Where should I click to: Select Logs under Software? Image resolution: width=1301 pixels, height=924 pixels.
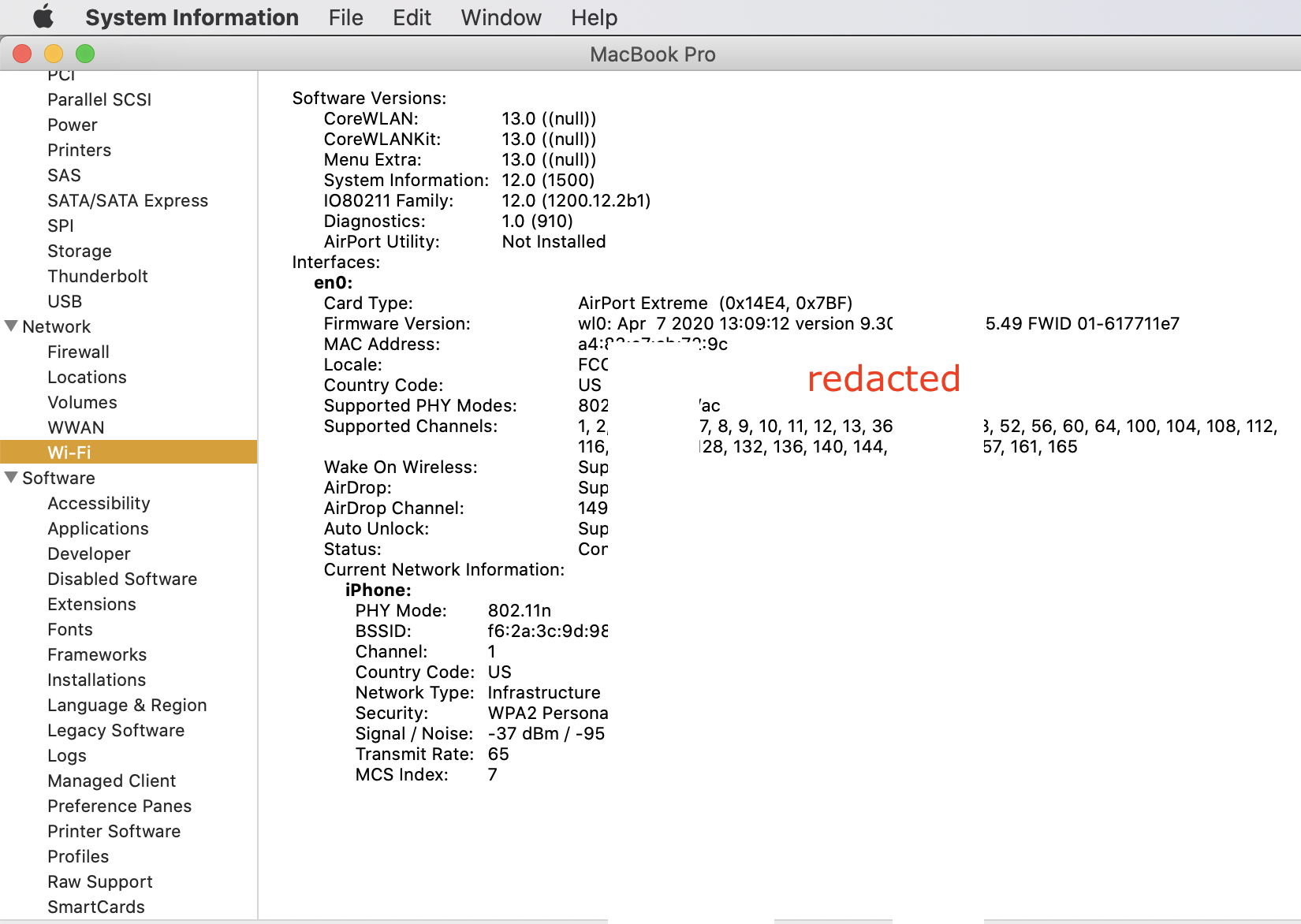pyautogui.click(x=67, y=755)
